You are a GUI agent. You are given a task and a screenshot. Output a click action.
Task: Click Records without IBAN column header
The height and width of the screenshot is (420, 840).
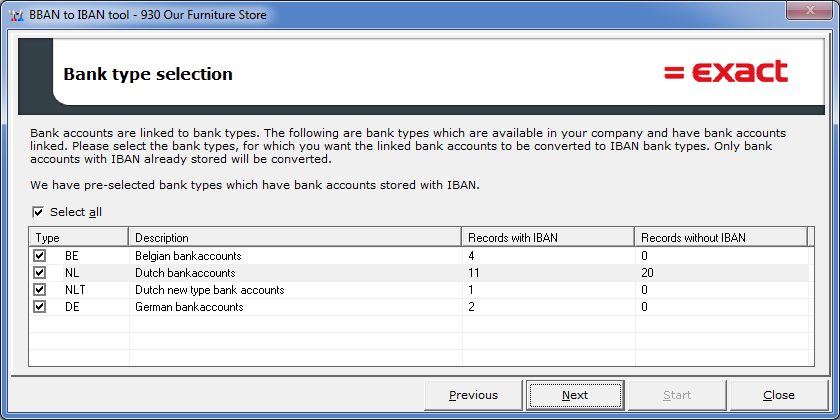[721, 237]
